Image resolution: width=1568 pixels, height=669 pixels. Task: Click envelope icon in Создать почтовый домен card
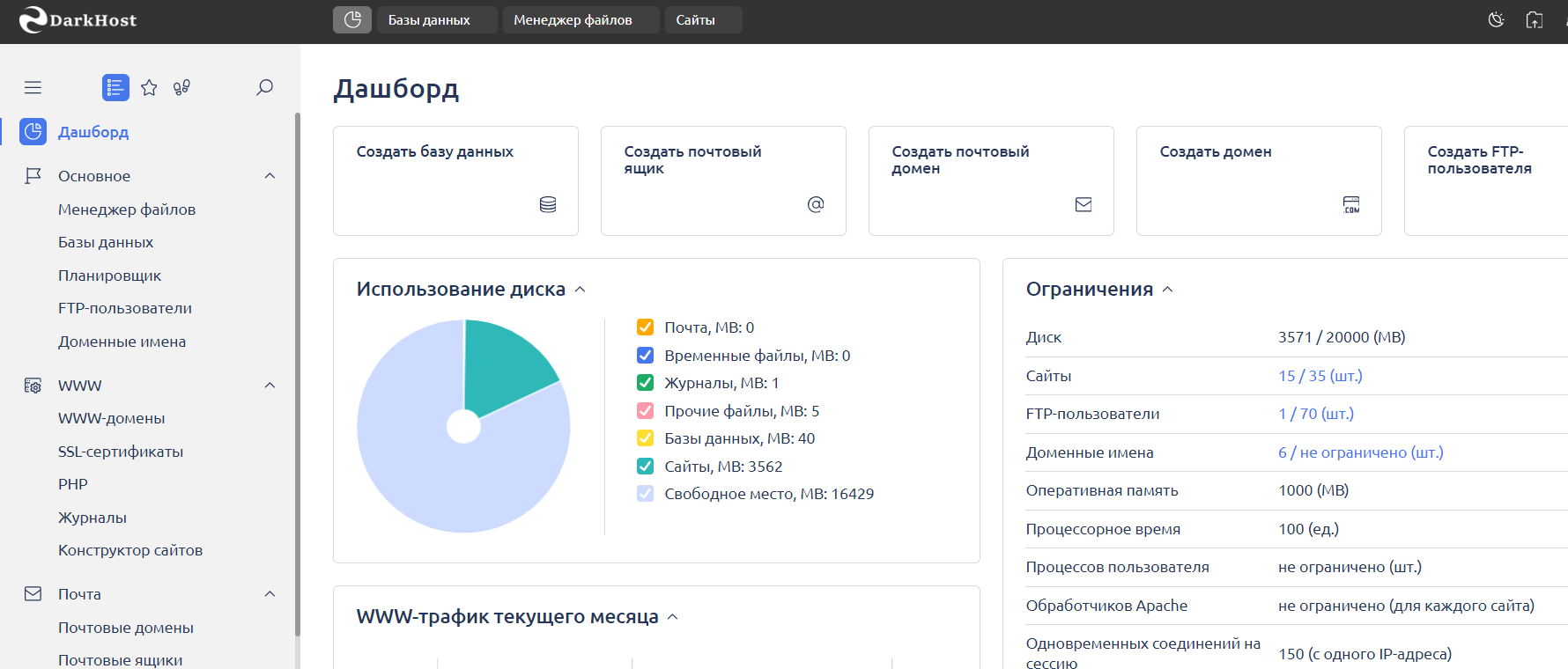pos(1084,204)
